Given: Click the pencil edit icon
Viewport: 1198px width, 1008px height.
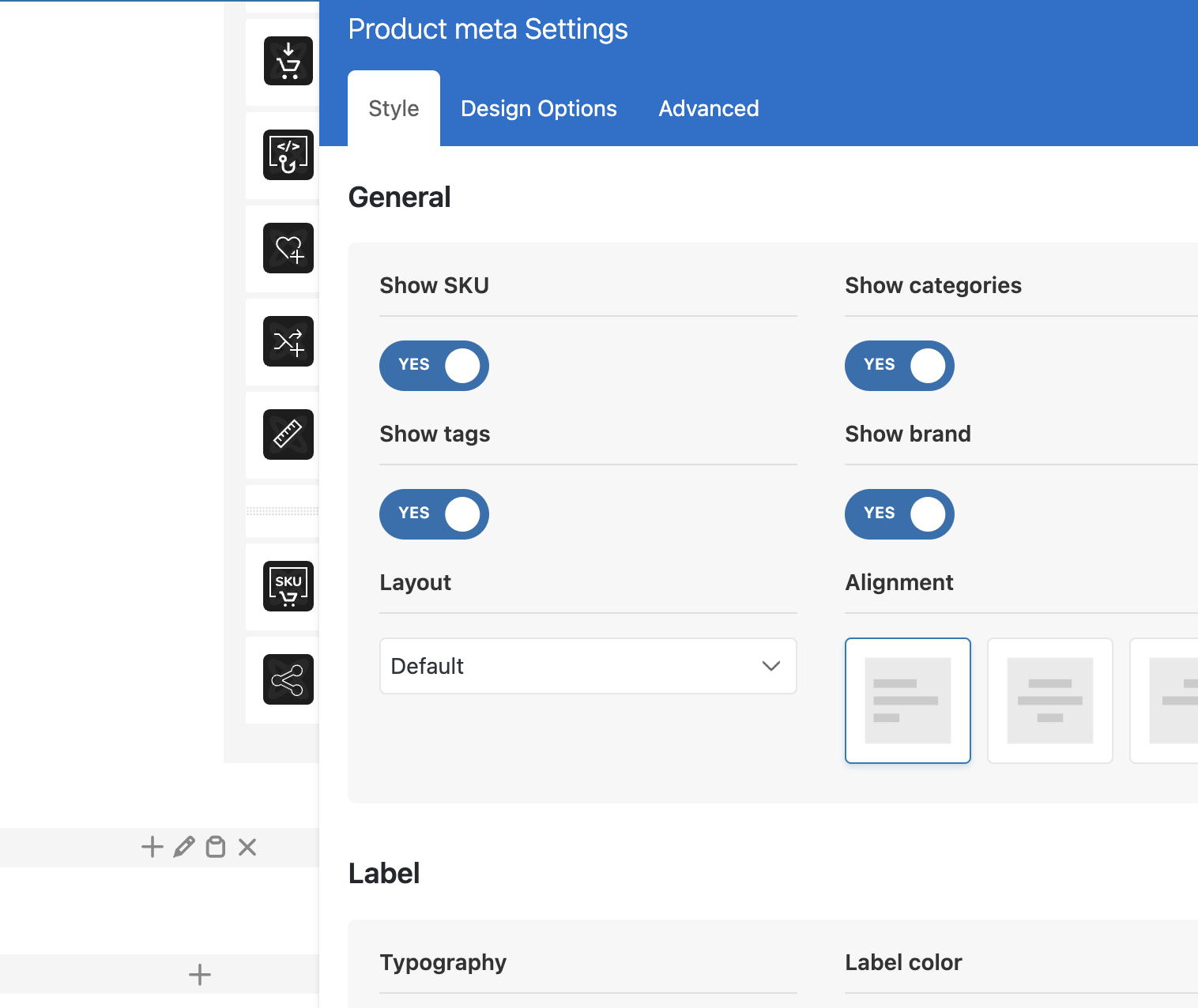Looking at the screenshot, I should [x=184, y=848].
